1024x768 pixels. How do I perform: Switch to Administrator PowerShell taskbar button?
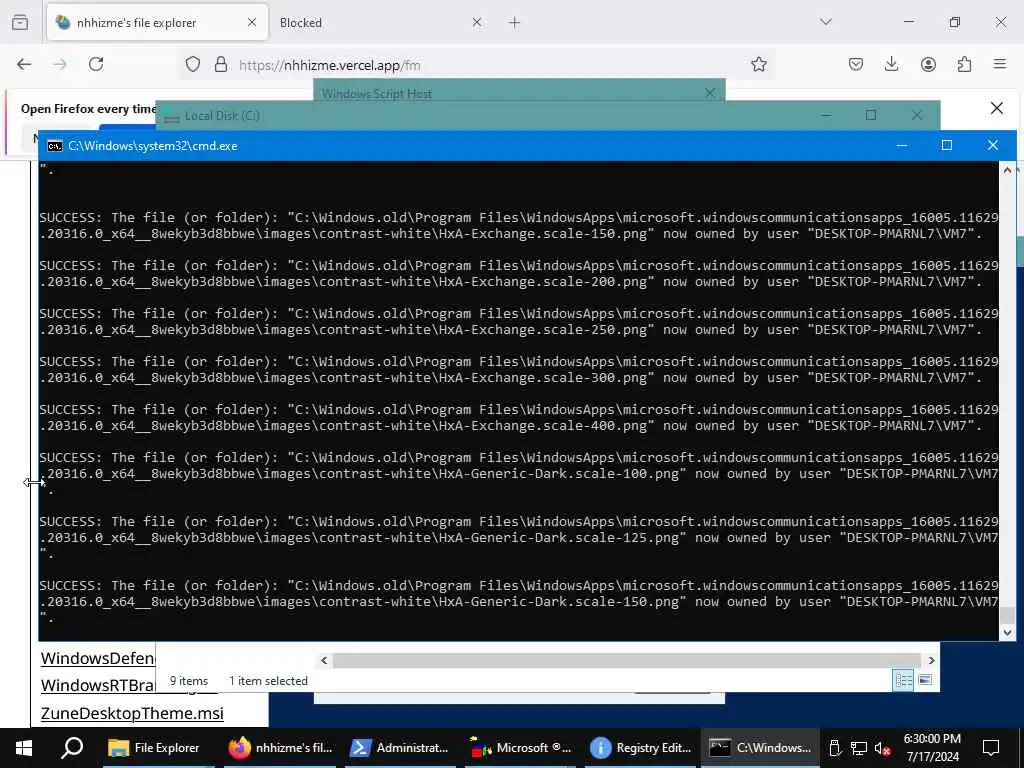tap(400, 748)
